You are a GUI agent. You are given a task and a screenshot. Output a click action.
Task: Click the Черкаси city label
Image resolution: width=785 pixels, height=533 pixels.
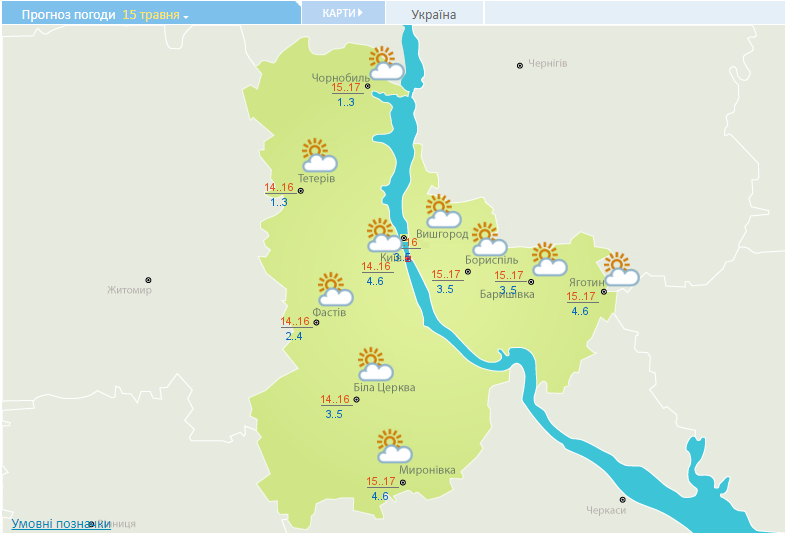tap(606, 510)
